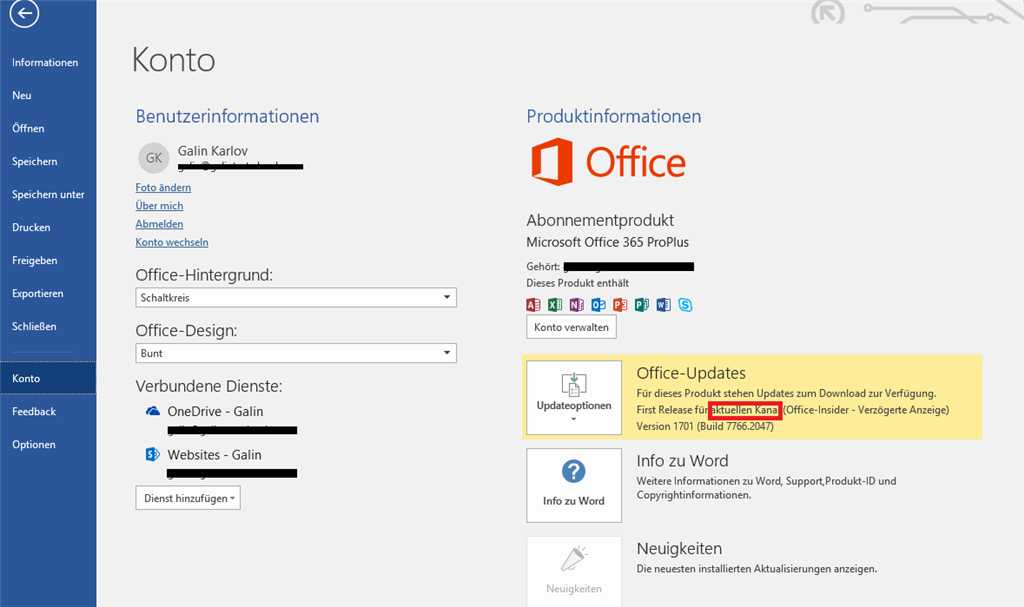The width and height of the screenshot is (1024, 607).
Task: Click the Benutzerinformationen heading
Action: pos(227,116)
